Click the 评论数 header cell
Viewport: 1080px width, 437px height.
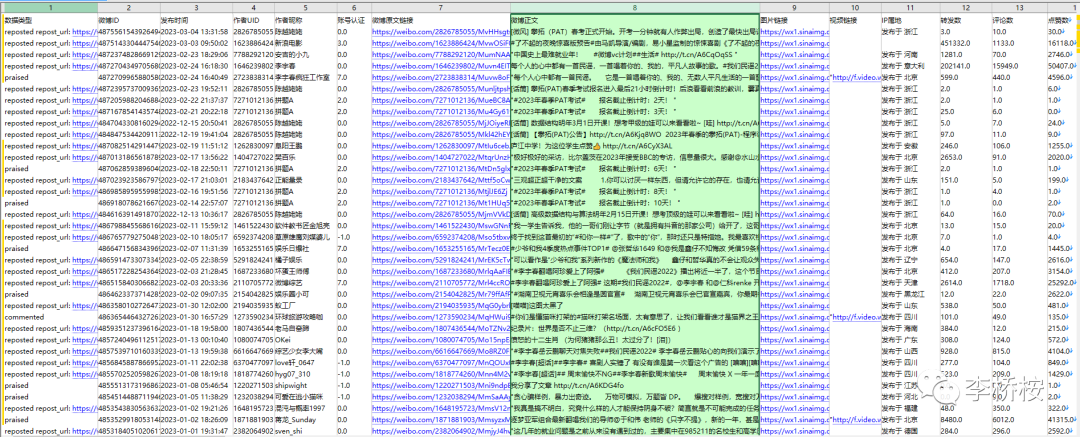click(1019, 21)
